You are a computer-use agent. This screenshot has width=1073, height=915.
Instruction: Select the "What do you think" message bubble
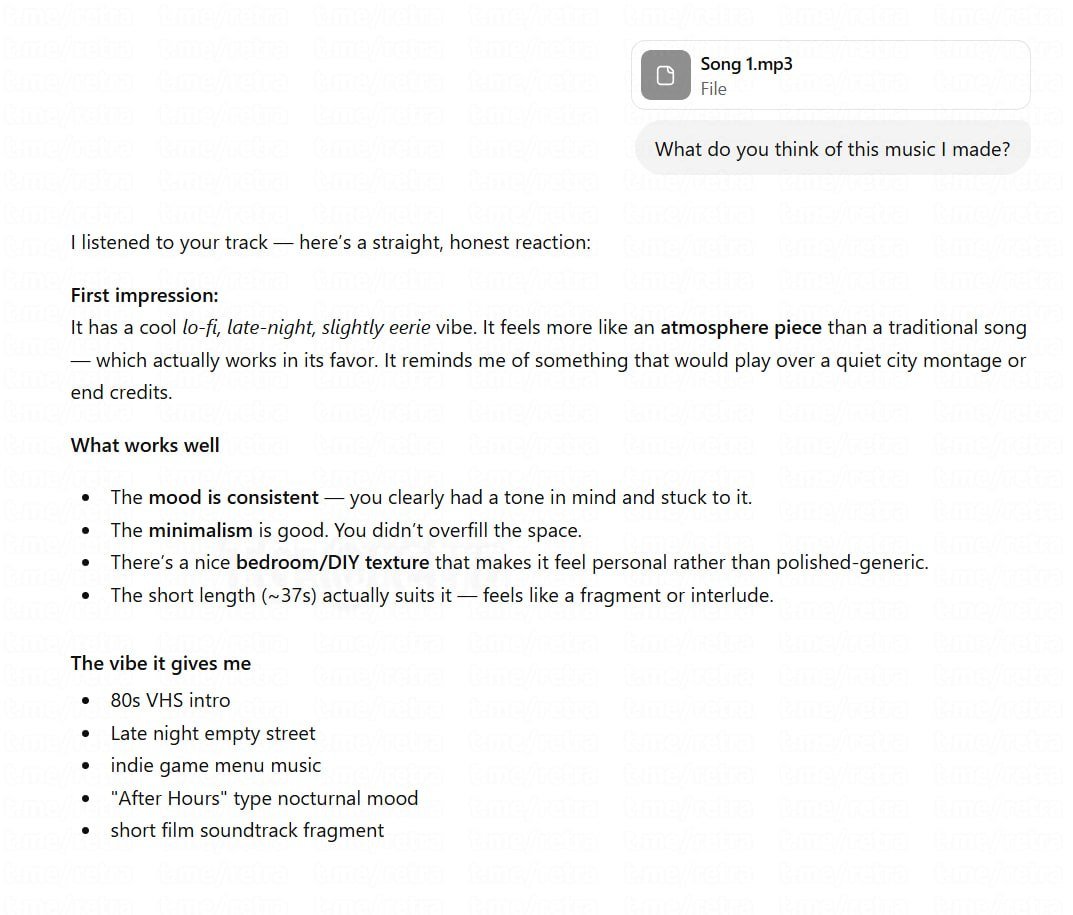click(832, 149)
